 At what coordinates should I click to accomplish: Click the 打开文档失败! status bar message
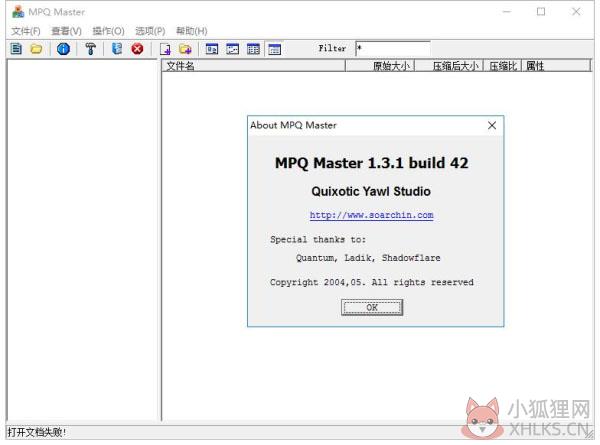click(x=37, y=432)
